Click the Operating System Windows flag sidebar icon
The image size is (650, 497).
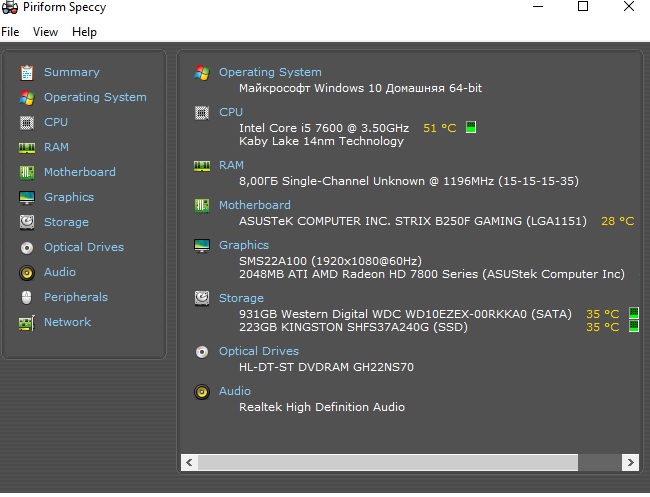click(x=27, y=97)
